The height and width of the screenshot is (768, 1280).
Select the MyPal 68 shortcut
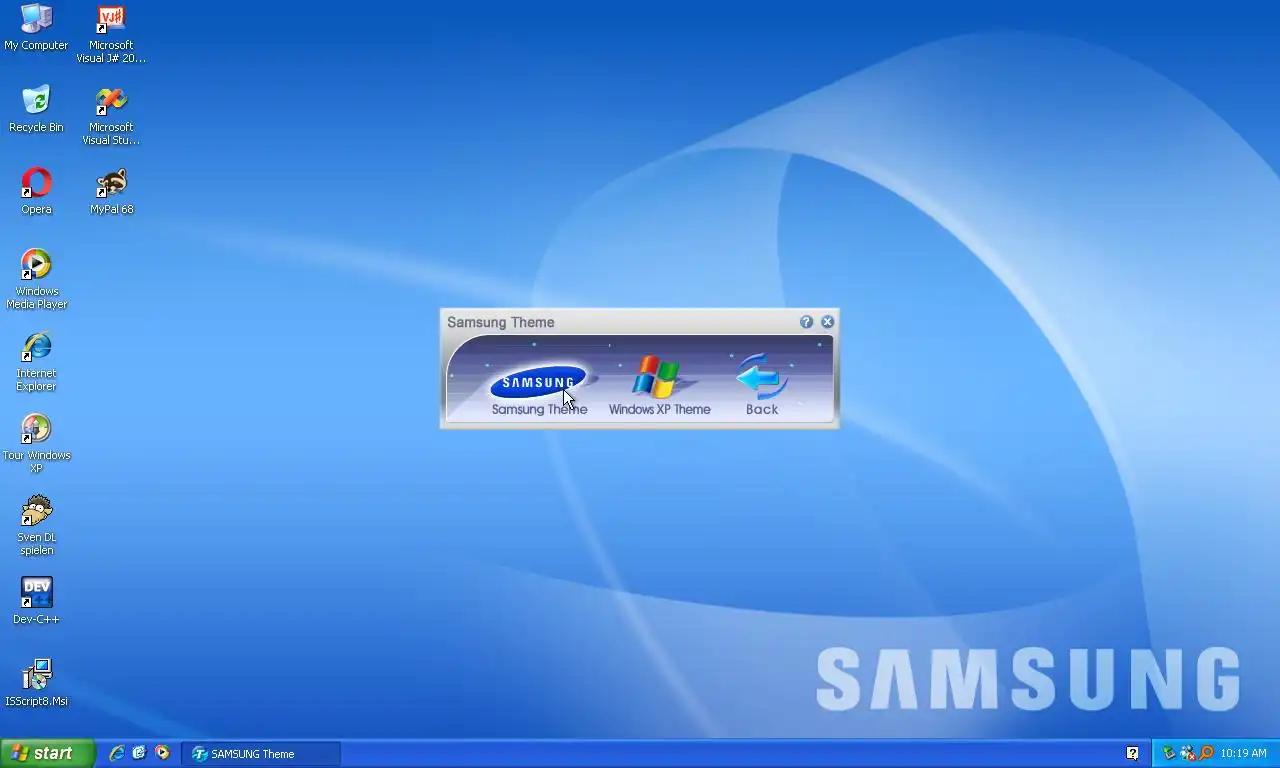[x=111, y=192]
